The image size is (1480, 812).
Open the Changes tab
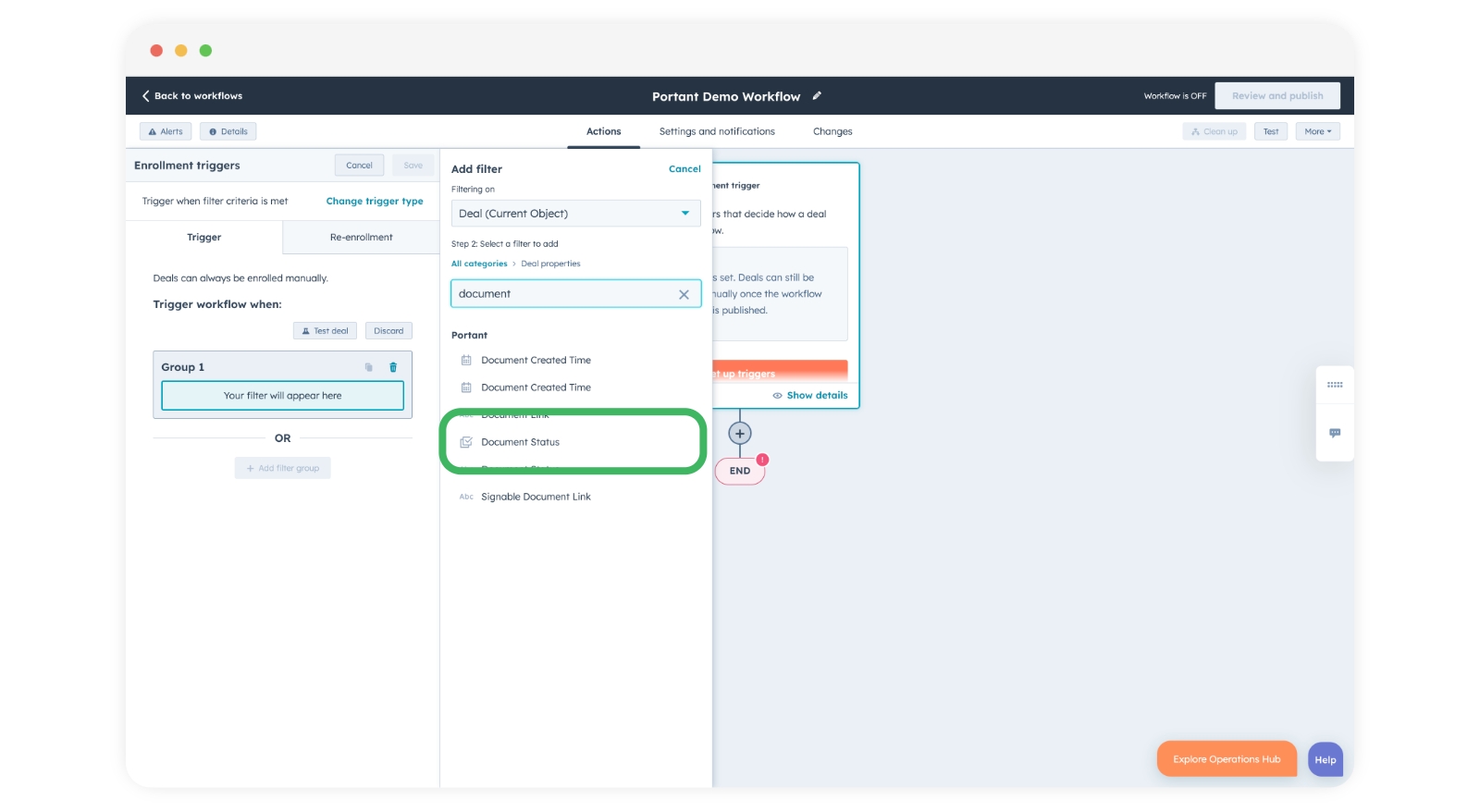coord(832,131)
